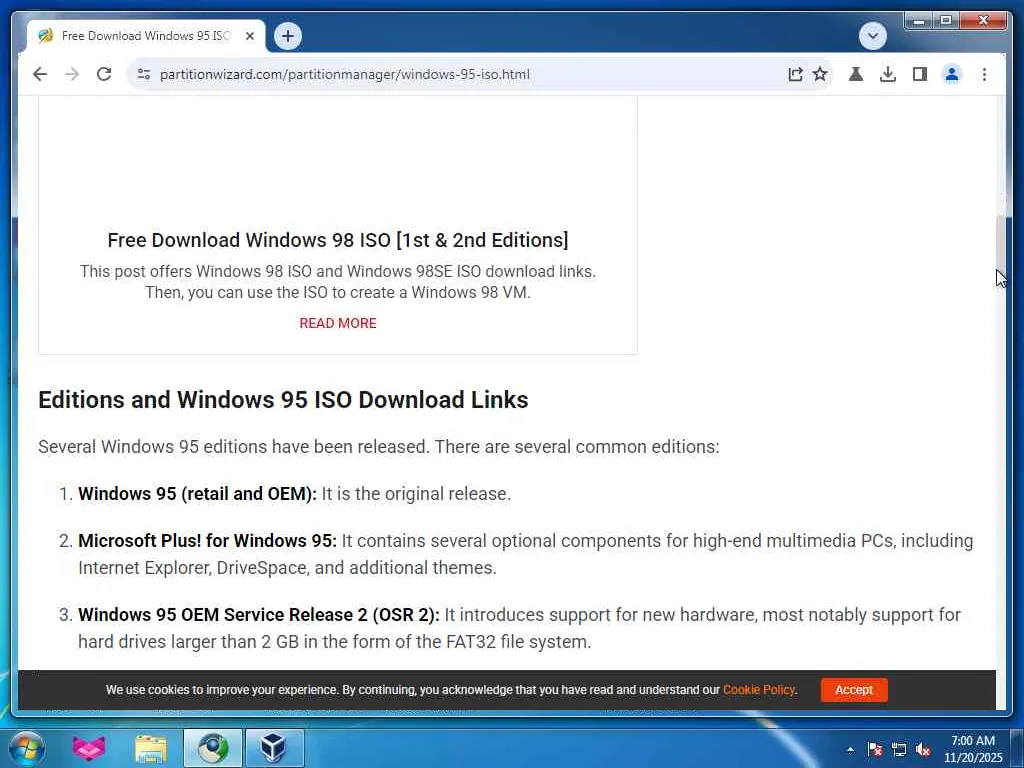
Task: Switch to the Chrome taskbar button
Action: [213, 748]
